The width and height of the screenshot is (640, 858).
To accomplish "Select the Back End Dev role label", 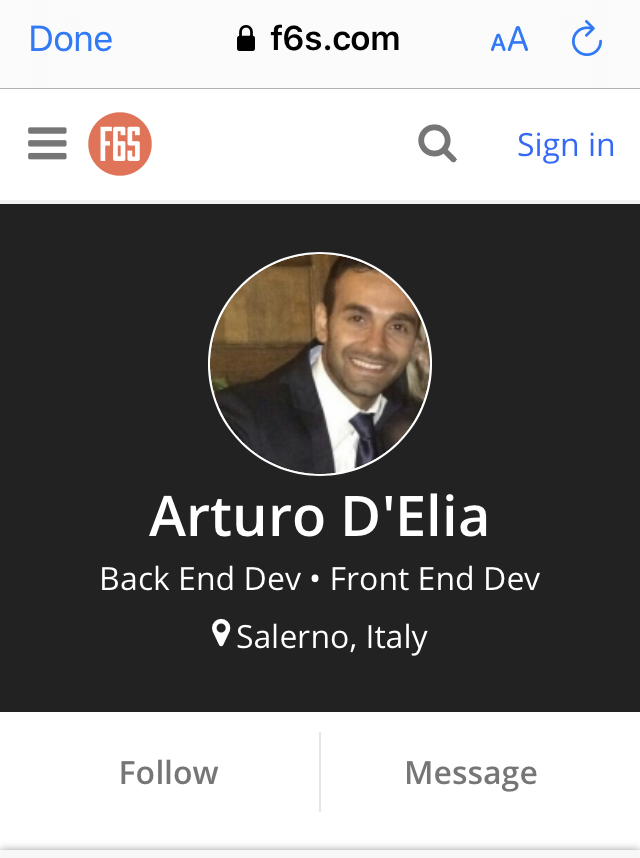I will click(x=200, y=579).
